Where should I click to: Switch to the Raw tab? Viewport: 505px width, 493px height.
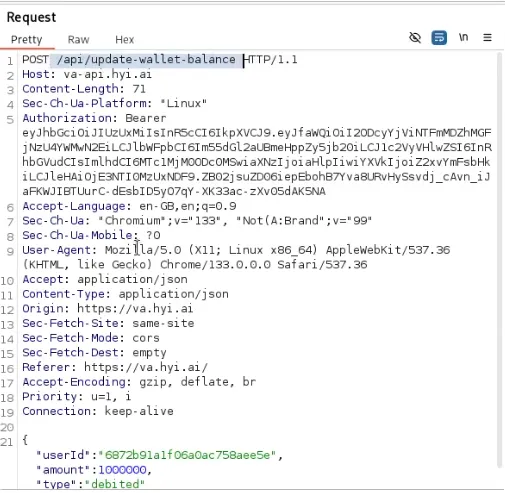[78, 40]
